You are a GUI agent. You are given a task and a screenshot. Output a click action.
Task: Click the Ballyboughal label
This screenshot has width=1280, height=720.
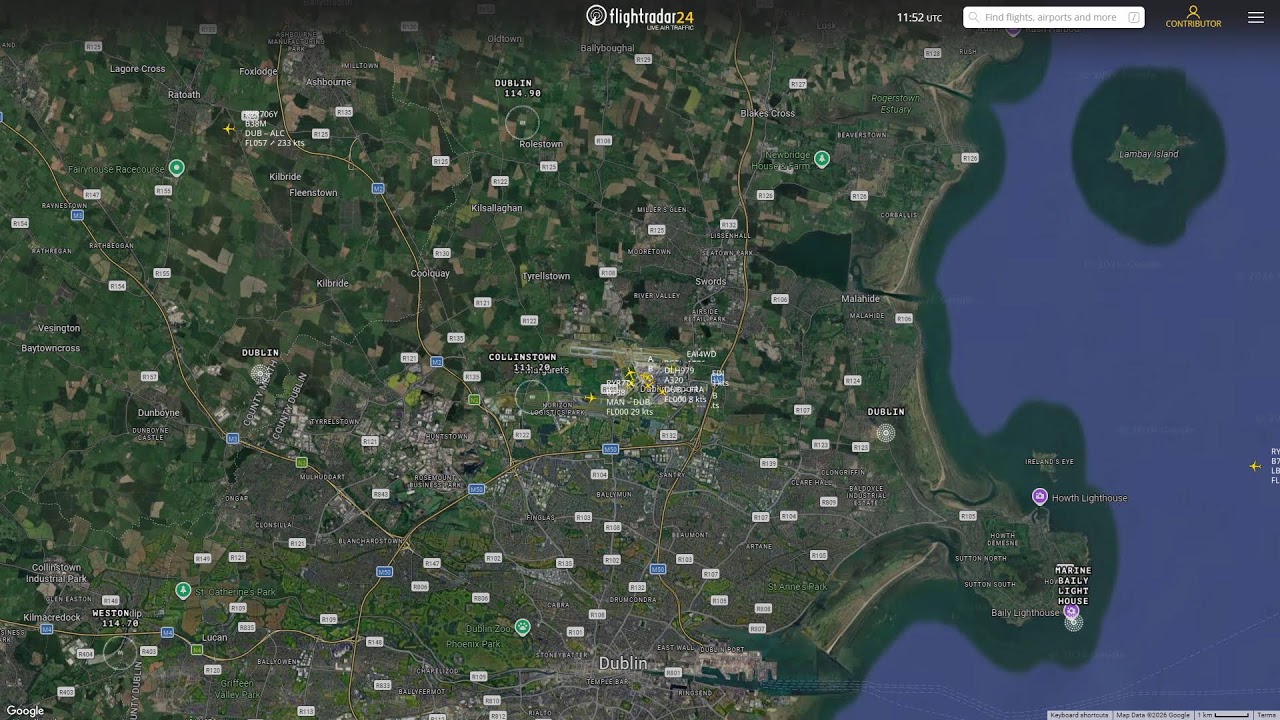tap(607, 48)
